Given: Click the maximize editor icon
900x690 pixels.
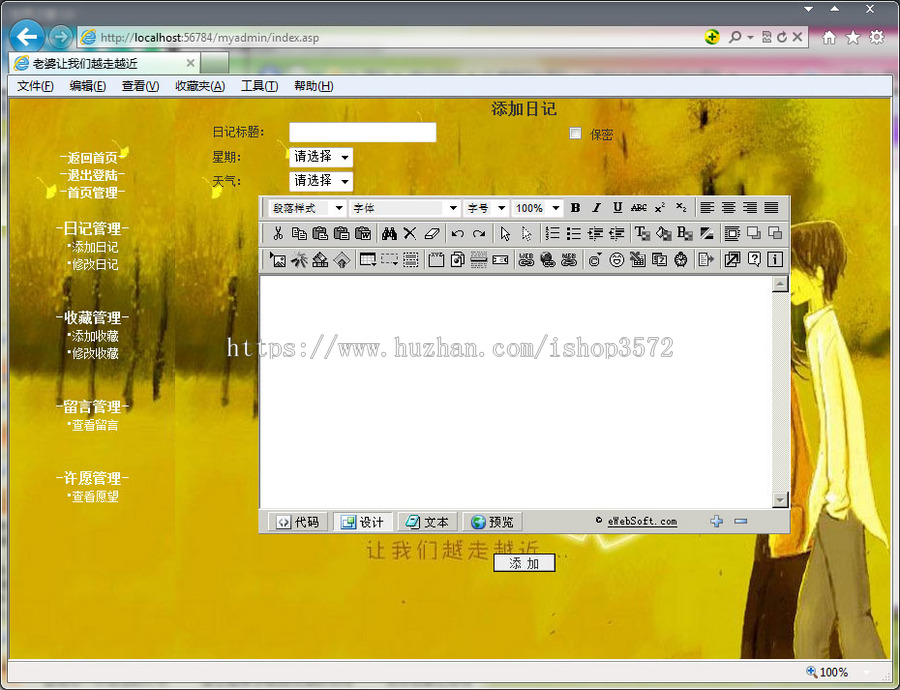Looking at the screenshot, I should pyautogui.click(x=732, y=259).
